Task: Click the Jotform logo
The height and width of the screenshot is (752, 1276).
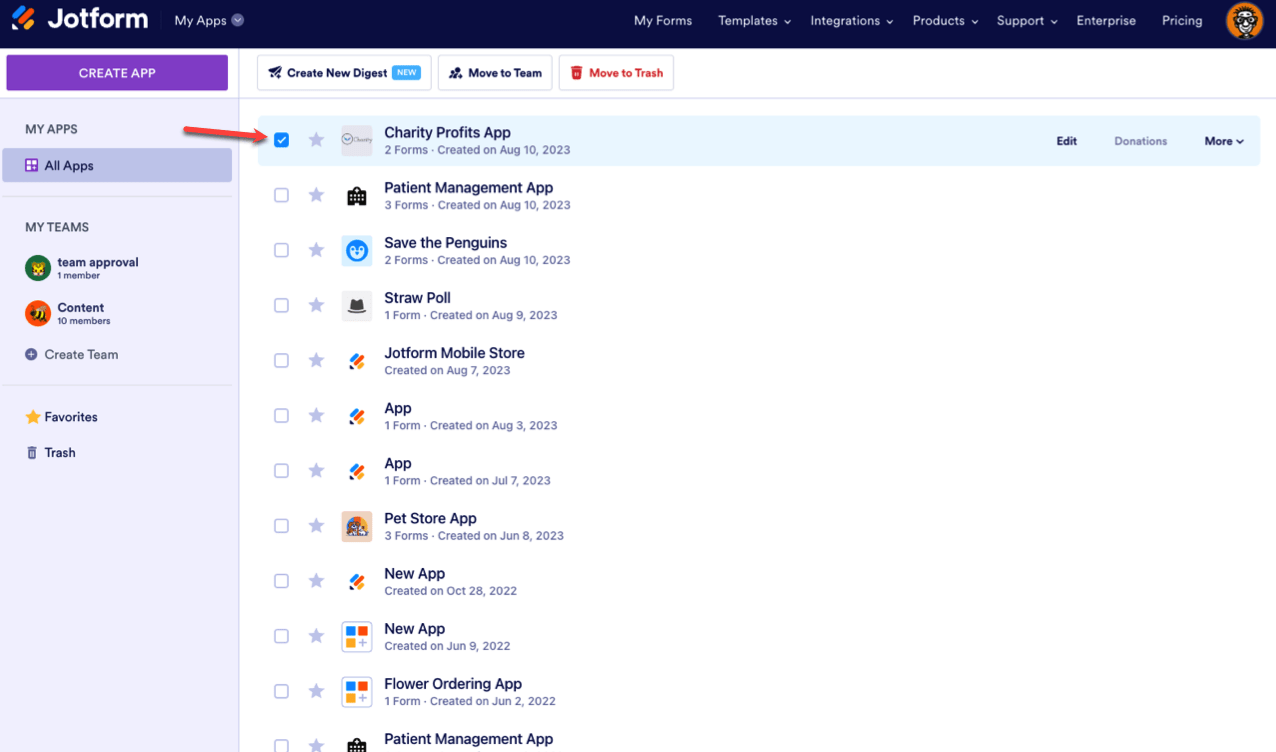Action: click(79, 19)
